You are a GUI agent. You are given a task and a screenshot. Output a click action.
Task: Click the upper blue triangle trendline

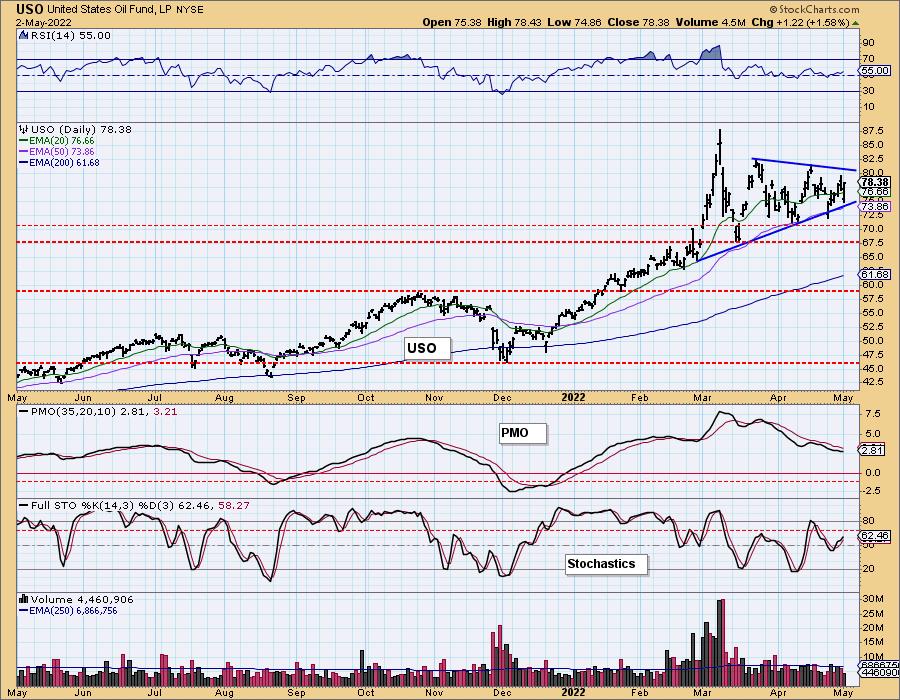pos(804,165)
